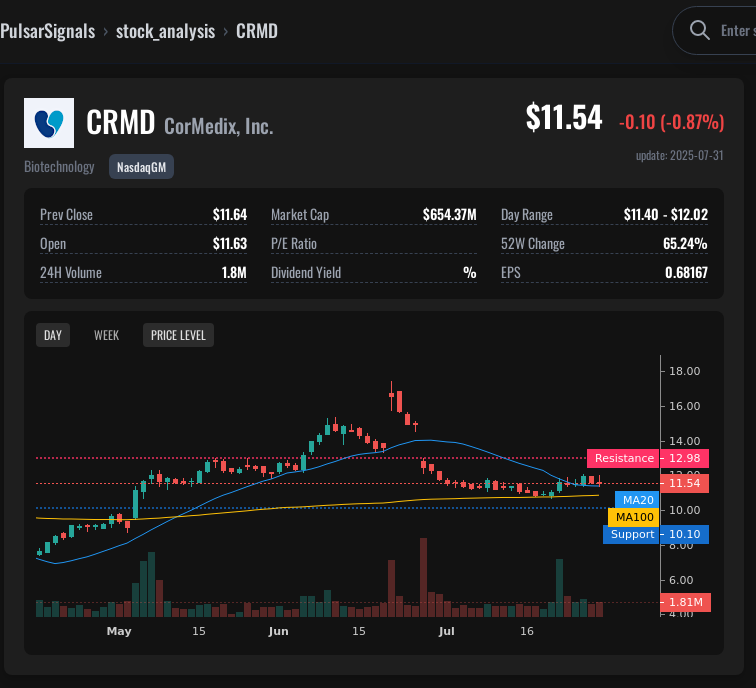Viewport: 756px width, 688px height.
Task: Click the Open value $11.63
Action: point(230,243)
